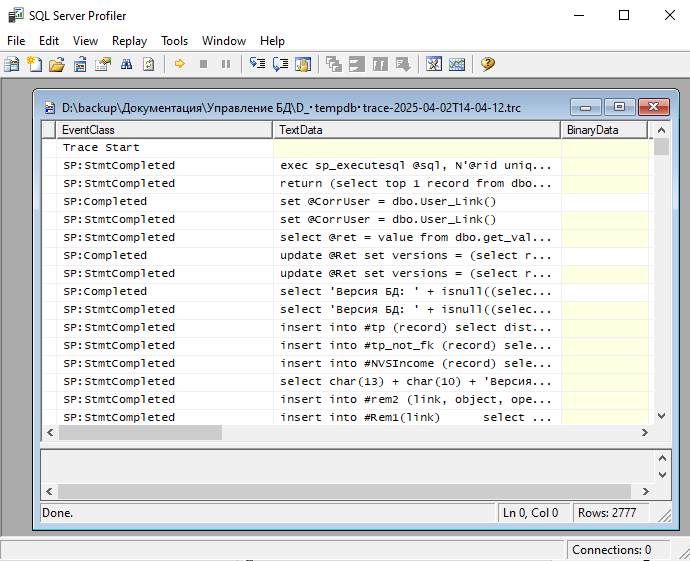Minimize the trace child window

585,107
